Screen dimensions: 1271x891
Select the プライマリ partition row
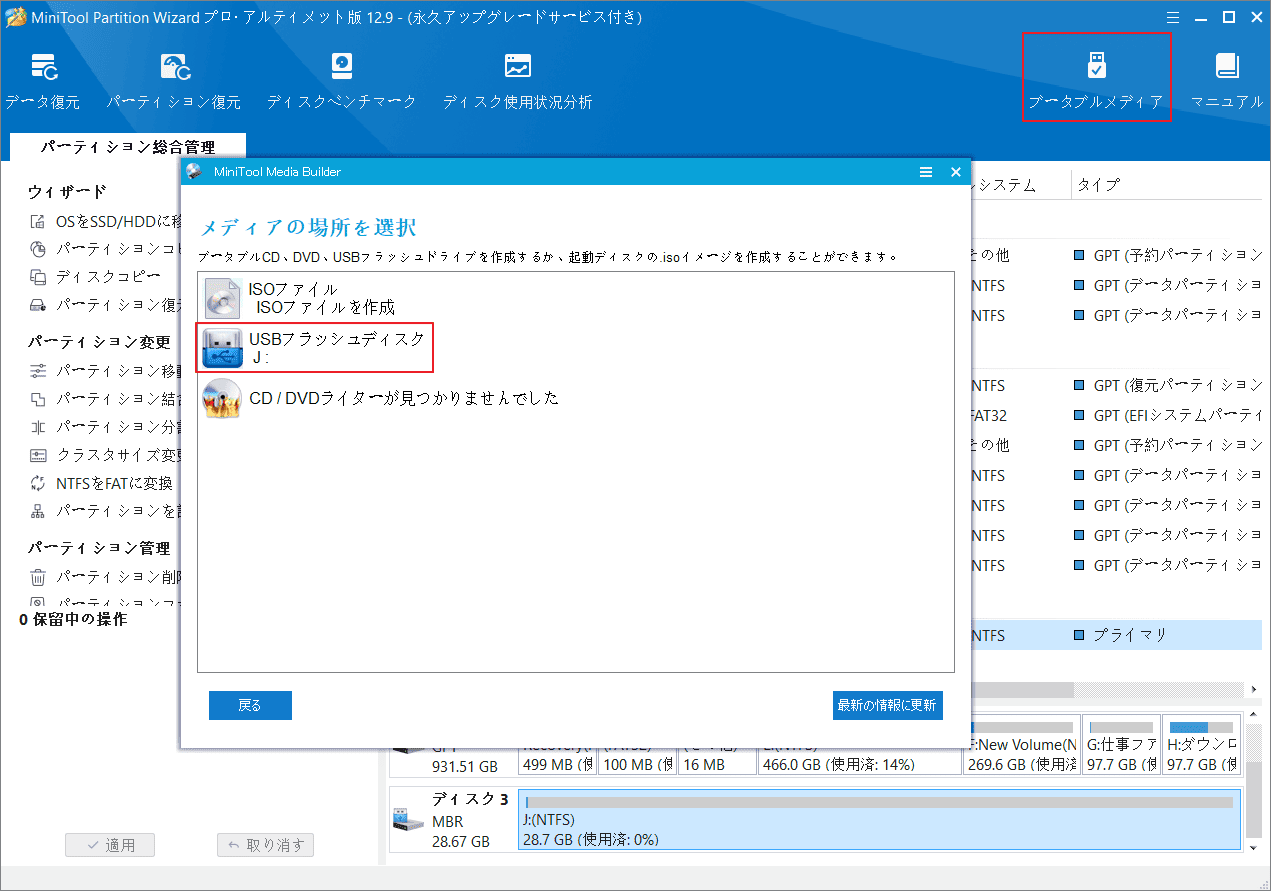pyautogui.click(x=1115, y=635)
